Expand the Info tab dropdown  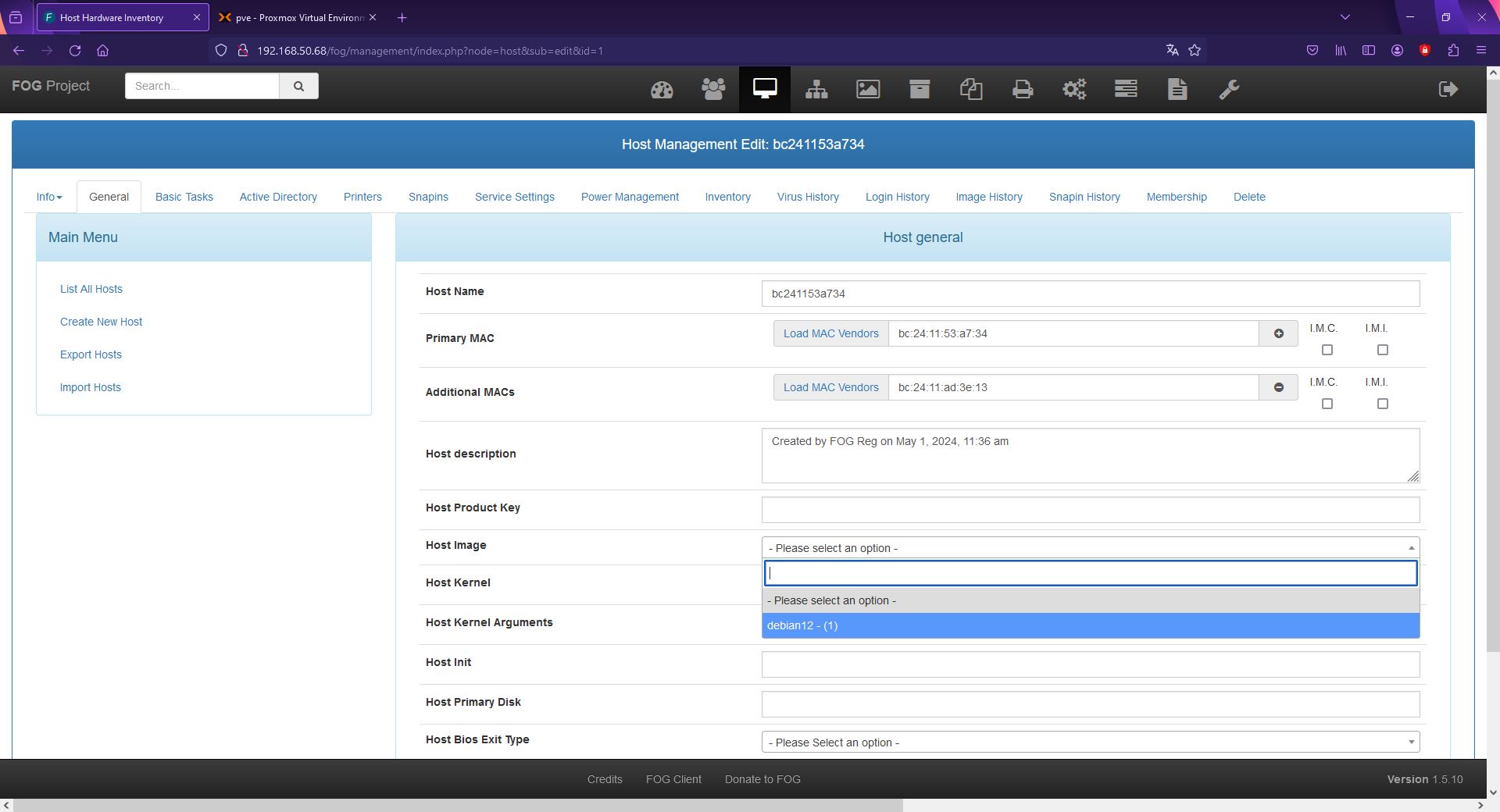(49, 197)
